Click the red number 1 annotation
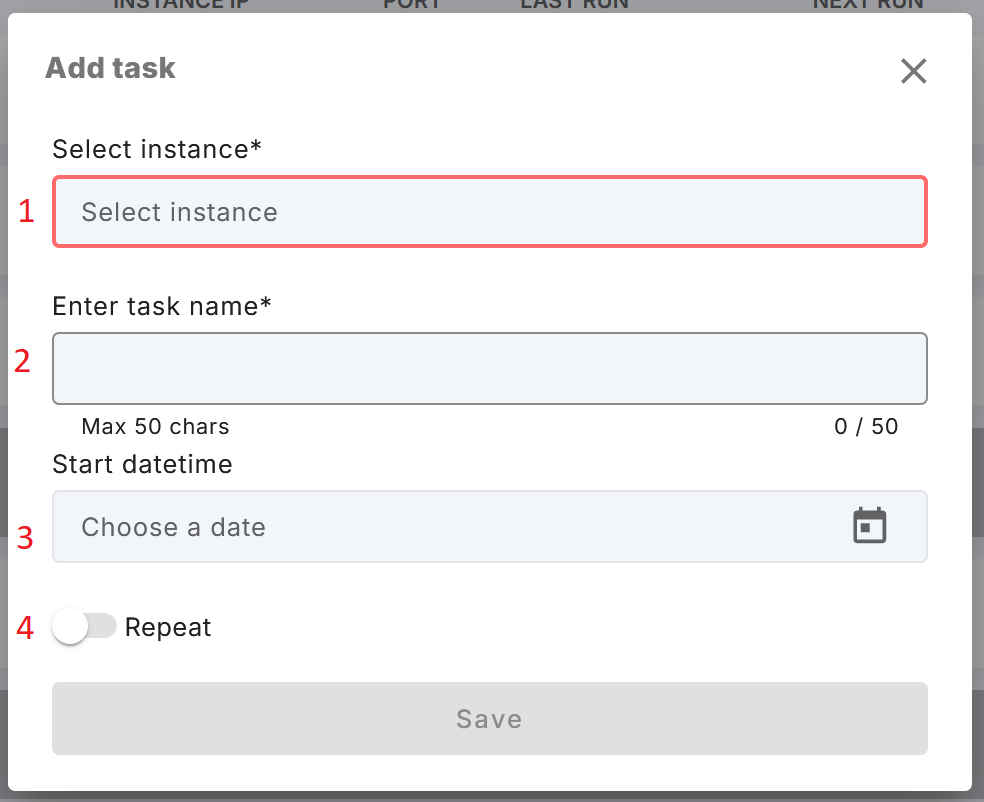This screenshot has height=802, width=984. click(x=26, y=211)
